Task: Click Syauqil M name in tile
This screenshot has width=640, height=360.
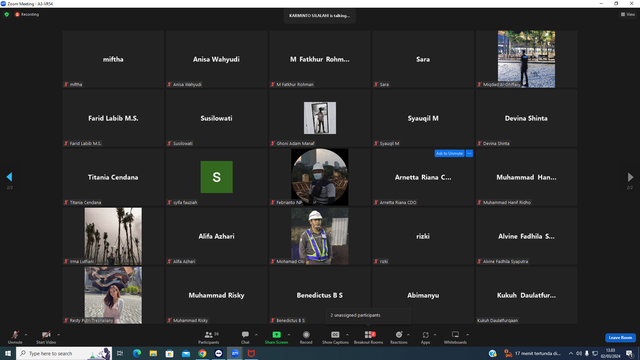Action: (x=423, y=118)
